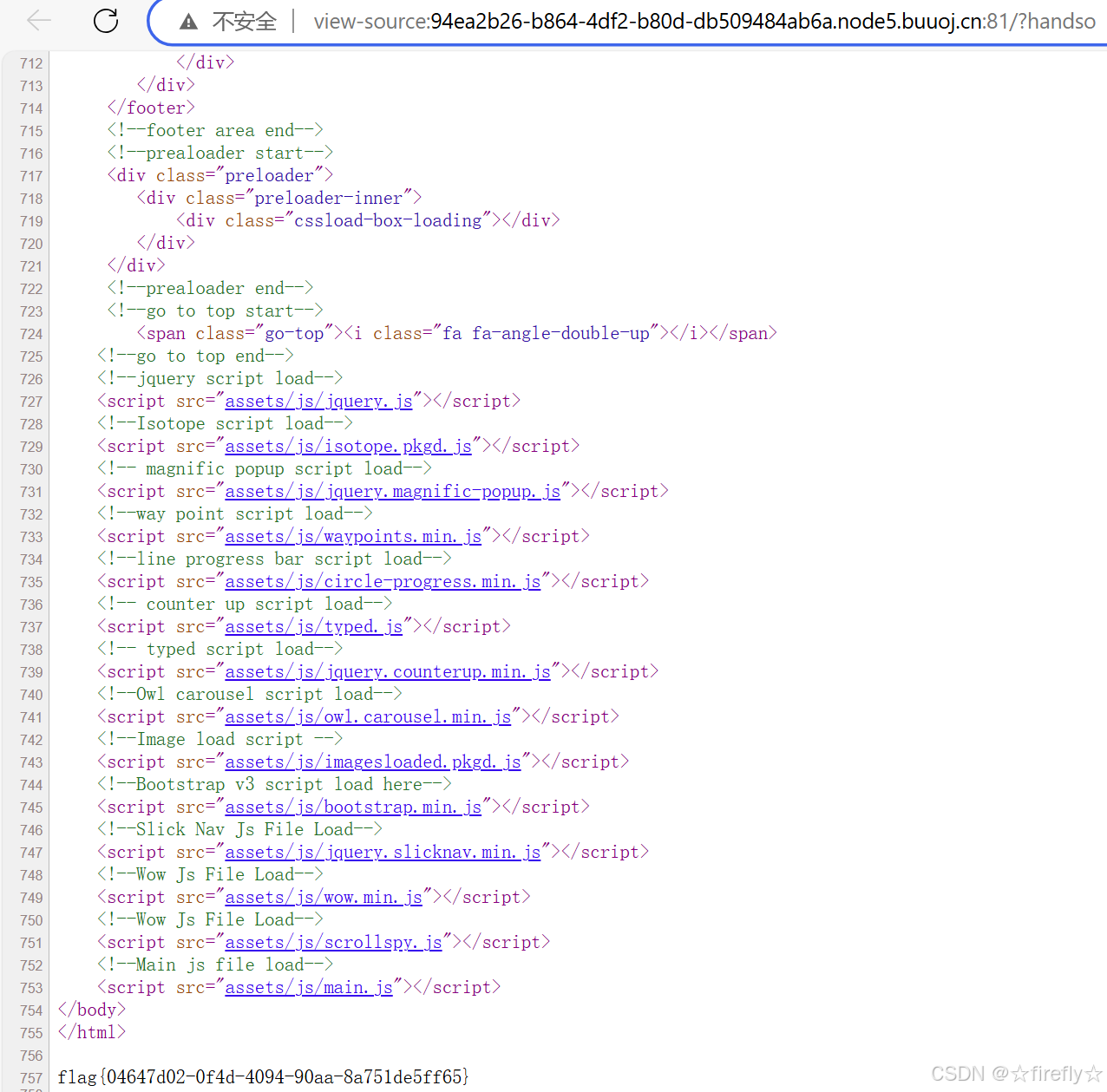1107x1092 pixels.
Task: Open imagesloaded.pkgd.js source link
Action: tap(373, 762)
